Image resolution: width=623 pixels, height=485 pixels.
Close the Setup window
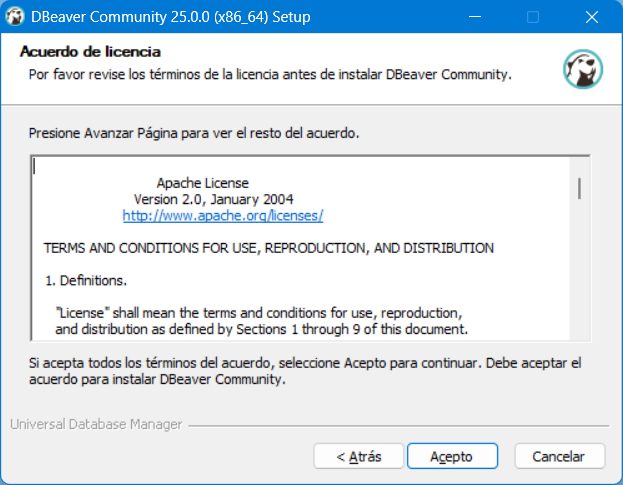coord(592,17)
